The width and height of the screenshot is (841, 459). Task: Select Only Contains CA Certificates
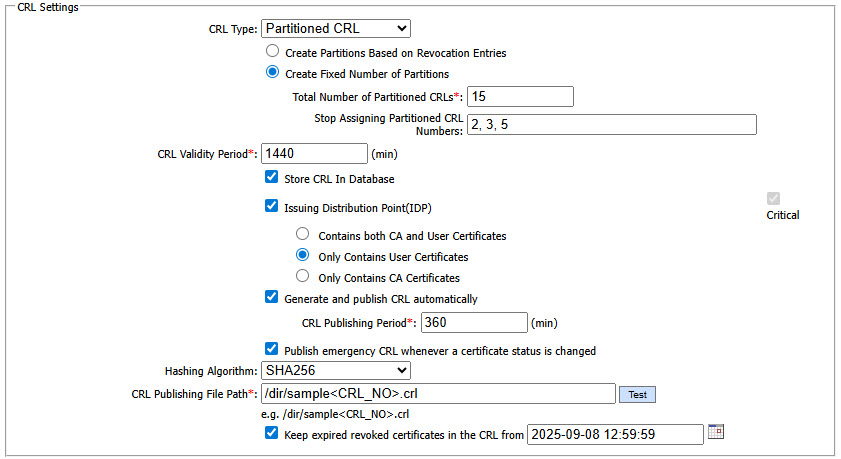coord(302,277)
